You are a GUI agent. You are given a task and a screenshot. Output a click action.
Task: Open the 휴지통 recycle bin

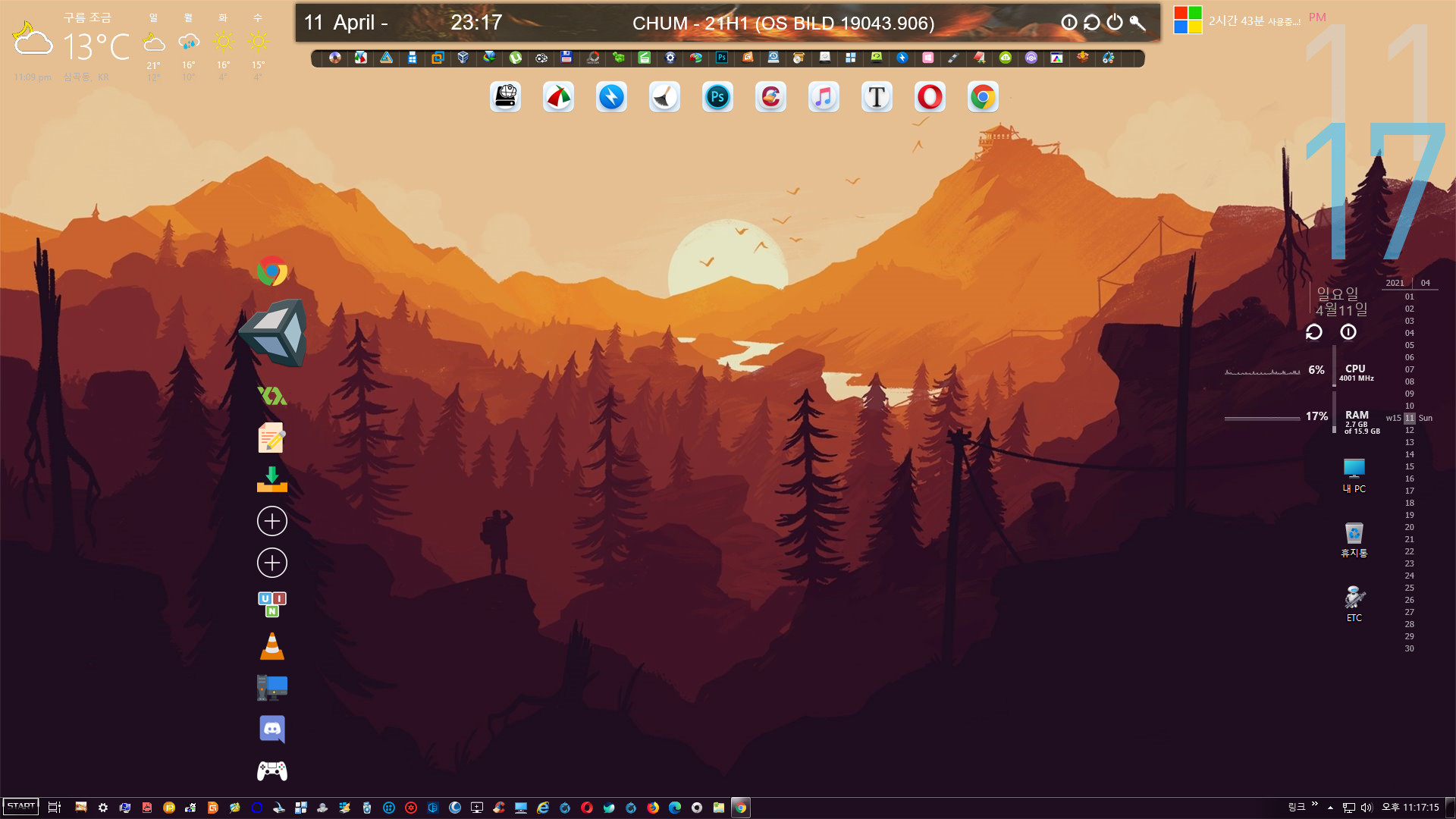click(1354, 540)
